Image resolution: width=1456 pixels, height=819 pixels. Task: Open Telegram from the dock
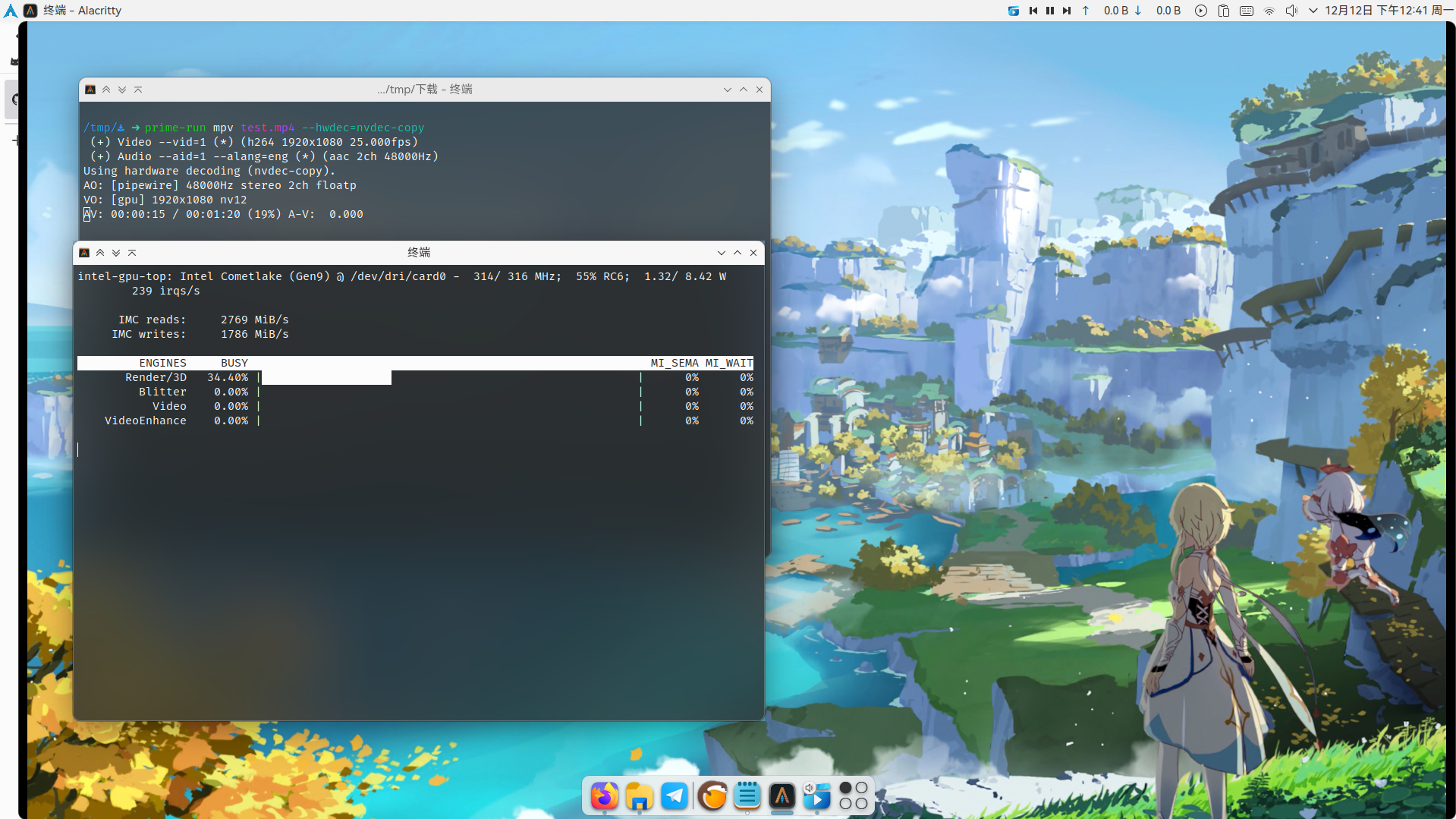(675, 795)
